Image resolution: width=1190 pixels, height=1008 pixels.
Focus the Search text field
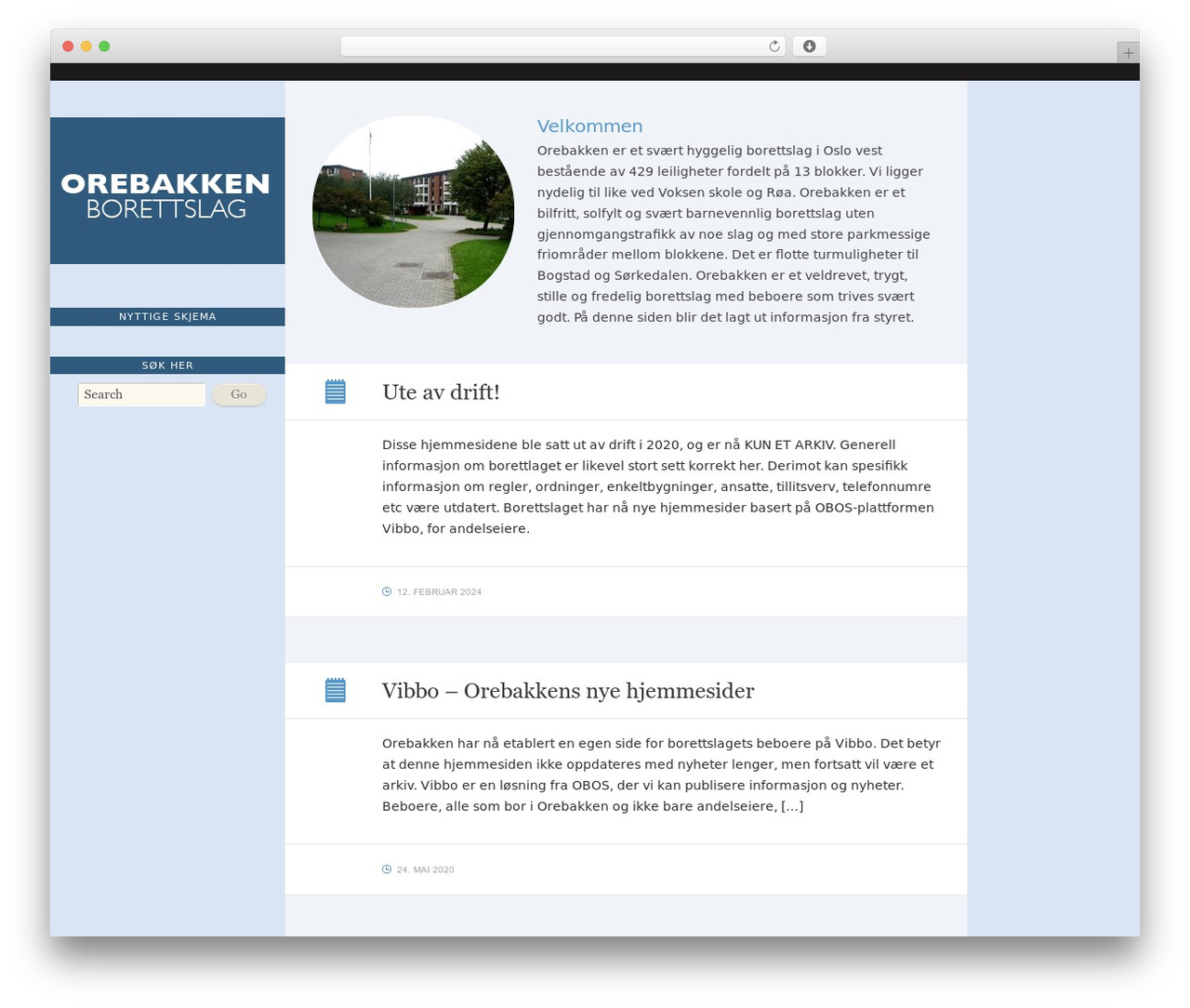pyautogui.click(x=141, y=394)
